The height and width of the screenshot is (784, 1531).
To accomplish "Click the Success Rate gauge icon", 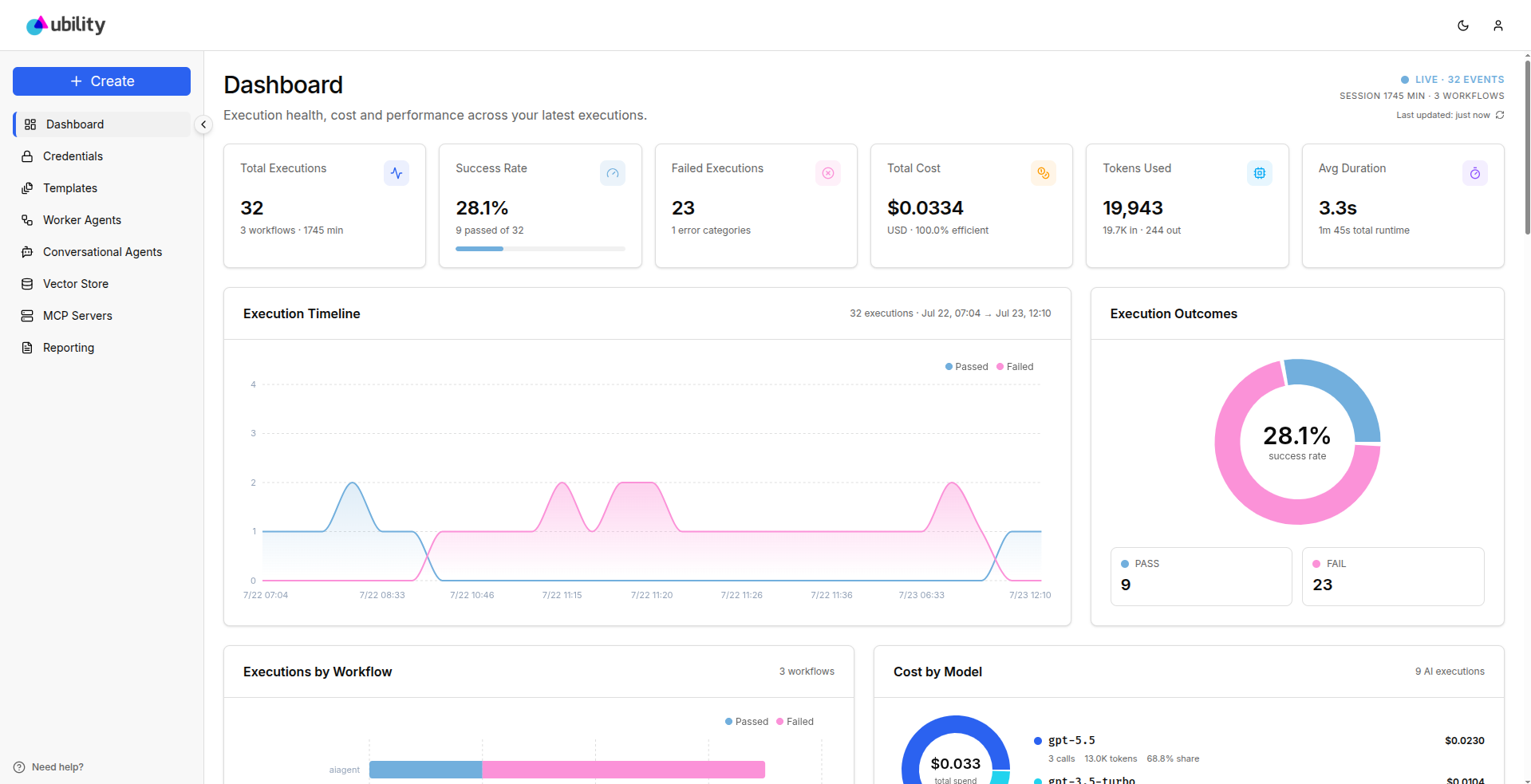I will (x=613, y=173).
